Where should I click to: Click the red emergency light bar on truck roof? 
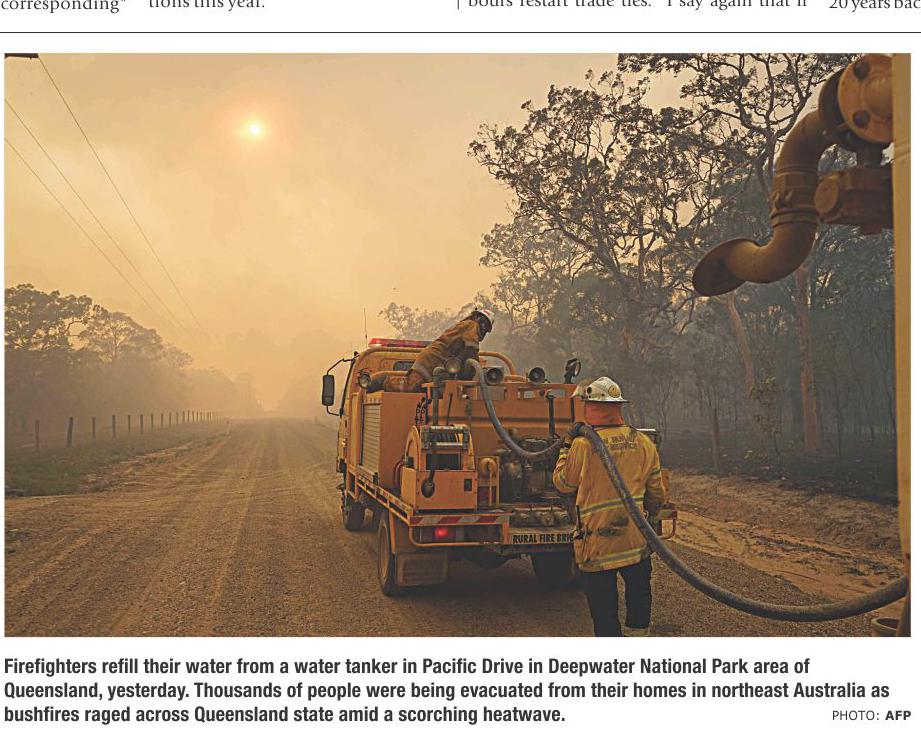coord(398,343)
